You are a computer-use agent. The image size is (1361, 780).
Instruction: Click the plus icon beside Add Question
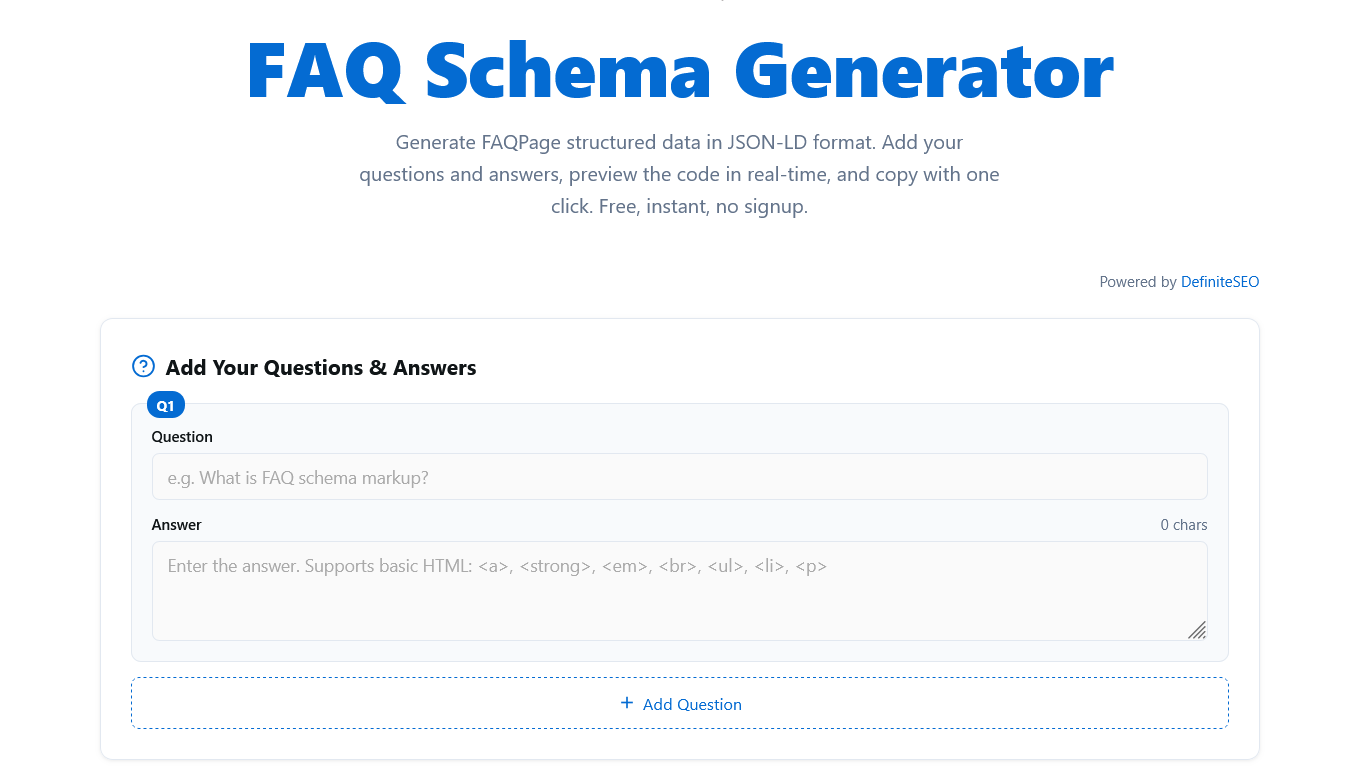coord(627,703)
